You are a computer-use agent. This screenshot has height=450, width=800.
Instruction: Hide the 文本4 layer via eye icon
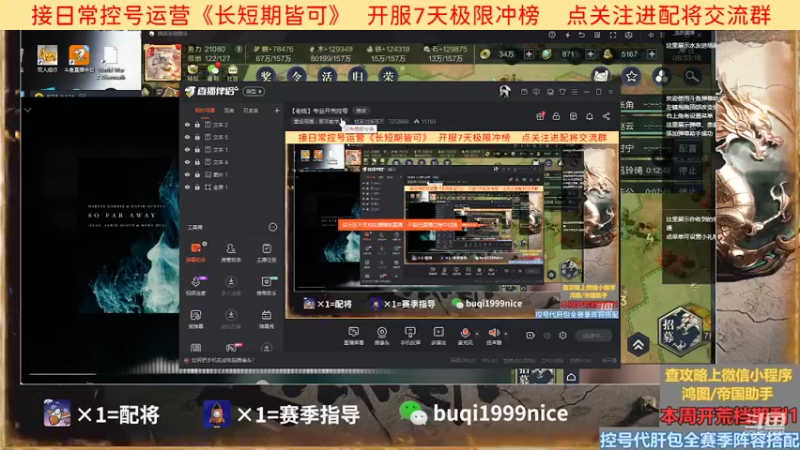pos(187,162)
